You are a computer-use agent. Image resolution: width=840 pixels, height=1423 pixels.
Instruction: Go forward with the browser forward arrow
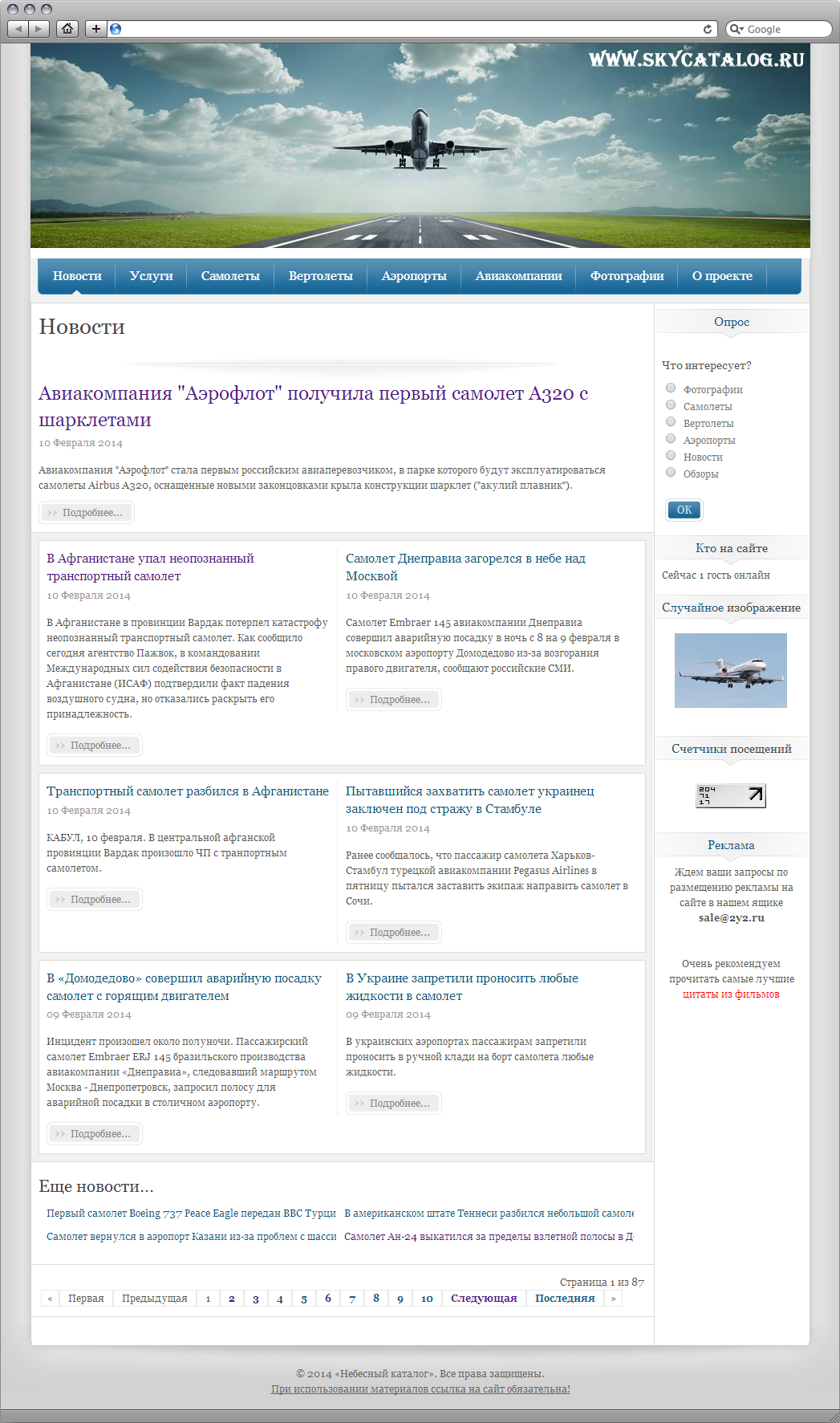(39, 29)
